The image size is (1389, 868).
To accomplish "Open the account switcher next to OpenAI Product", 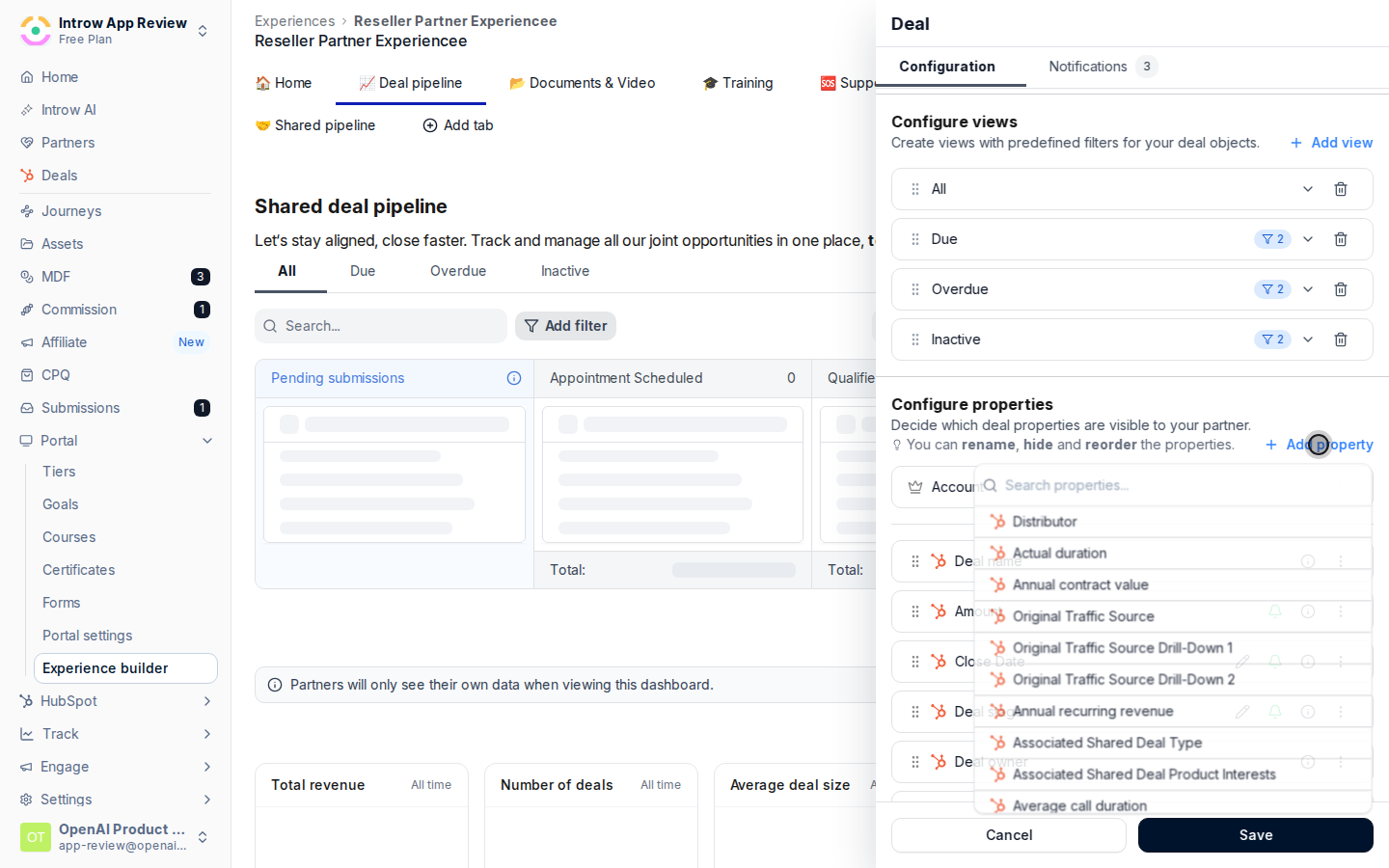I will (x=203, y=837).
